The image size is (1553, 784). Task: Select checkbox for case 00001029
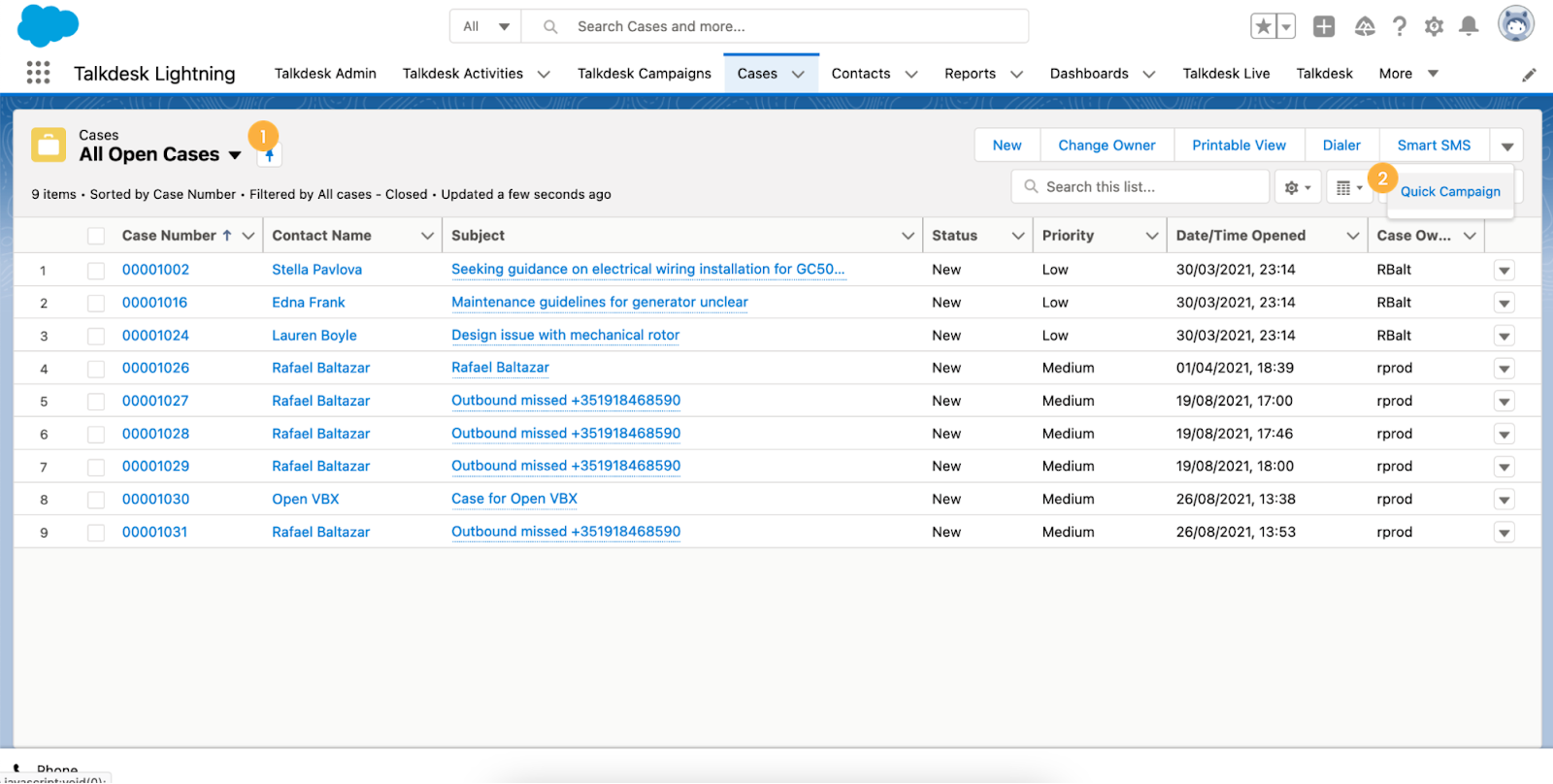96,467
